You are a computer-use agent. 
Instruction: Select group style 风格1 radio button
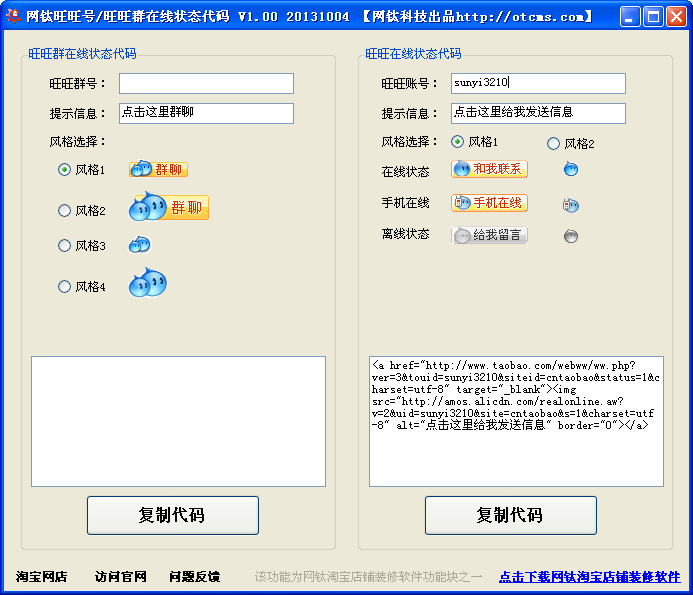[x=65, y=169]
